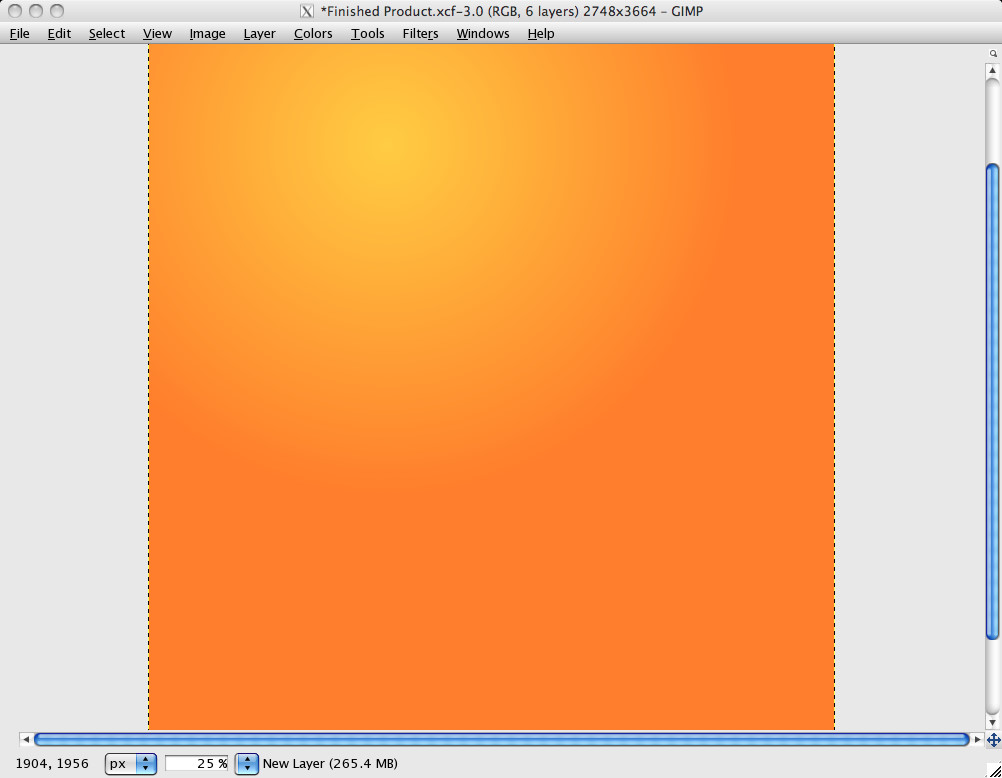Open the Colors menu
1002x778 pixels.
click(x=312, y=33)
